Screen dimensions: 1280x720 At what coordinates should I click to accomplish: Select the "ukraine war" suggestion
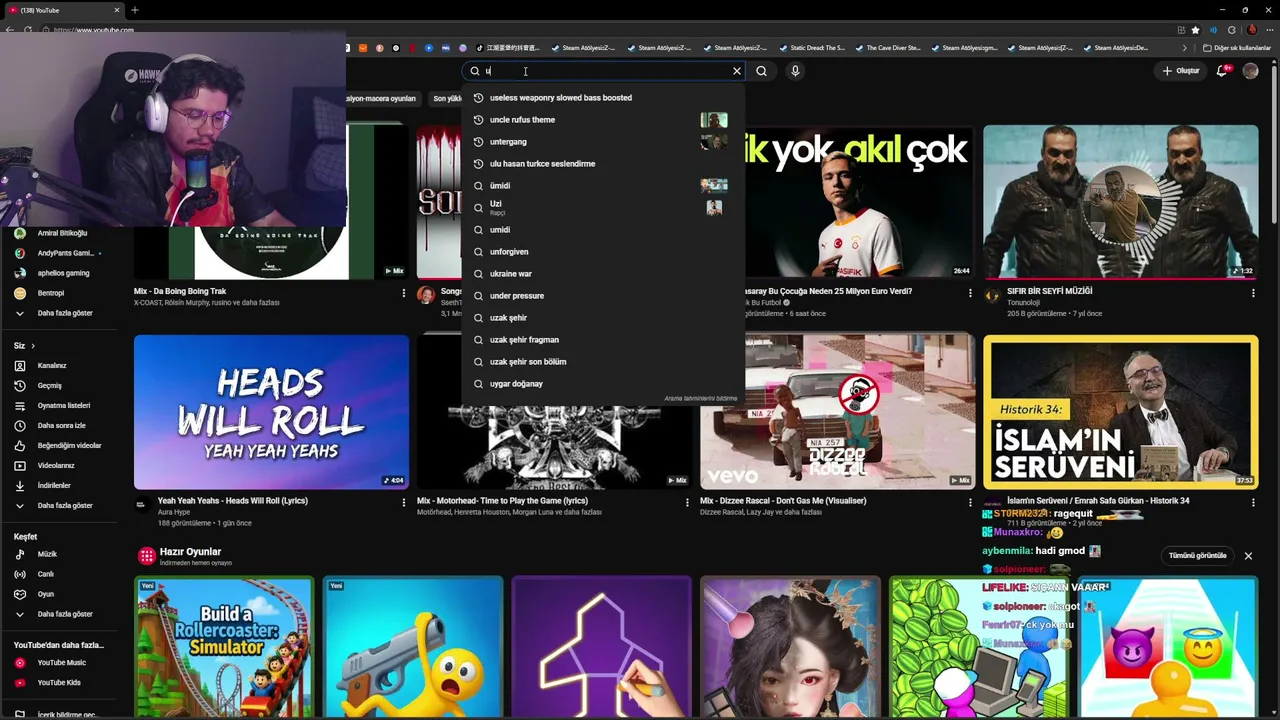point(603,274)
